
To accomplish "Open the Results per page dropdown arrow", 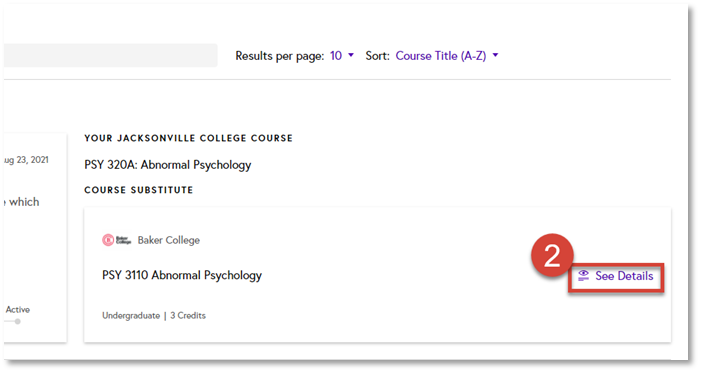I will click(x=351, y=55).
